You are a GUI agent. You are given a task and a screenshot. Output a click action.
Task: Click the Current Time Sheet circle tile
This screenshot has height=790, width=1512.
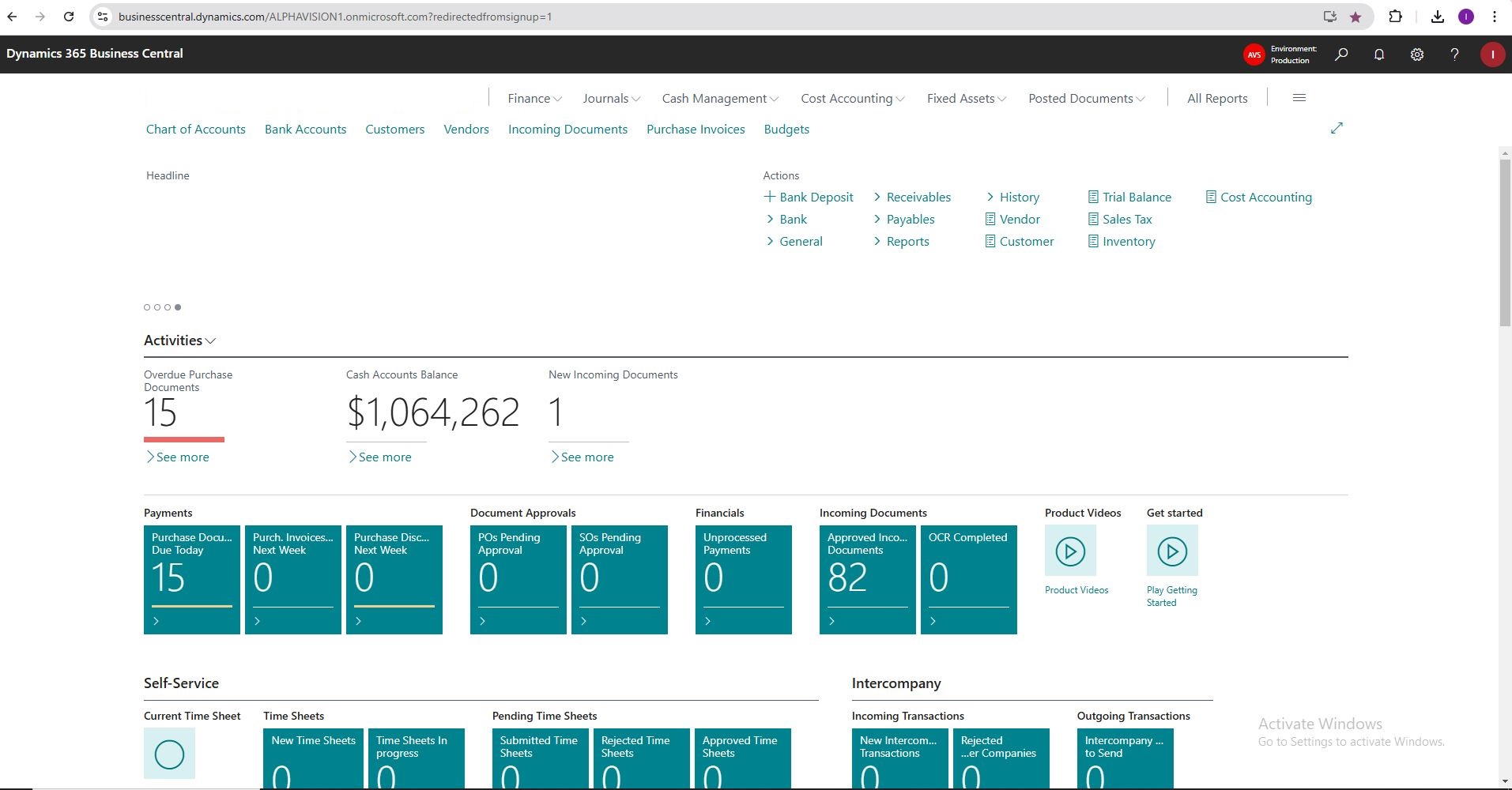point(169,754)
